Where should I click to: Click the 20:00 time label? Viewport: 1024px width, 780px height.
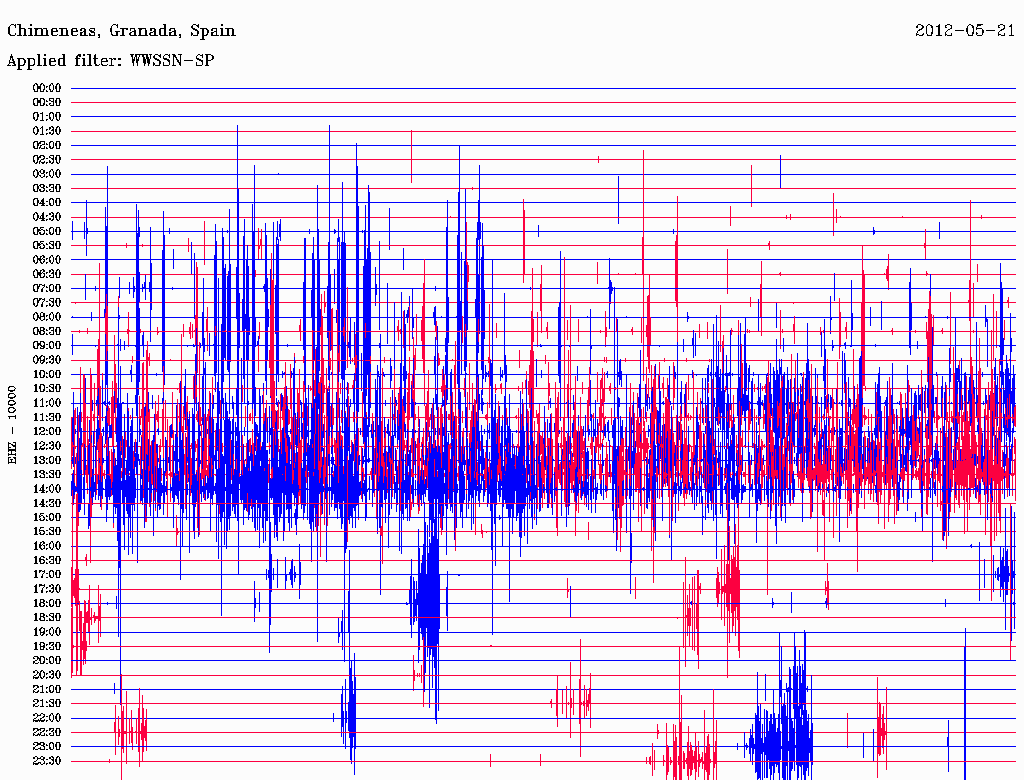tap(47, 660)
